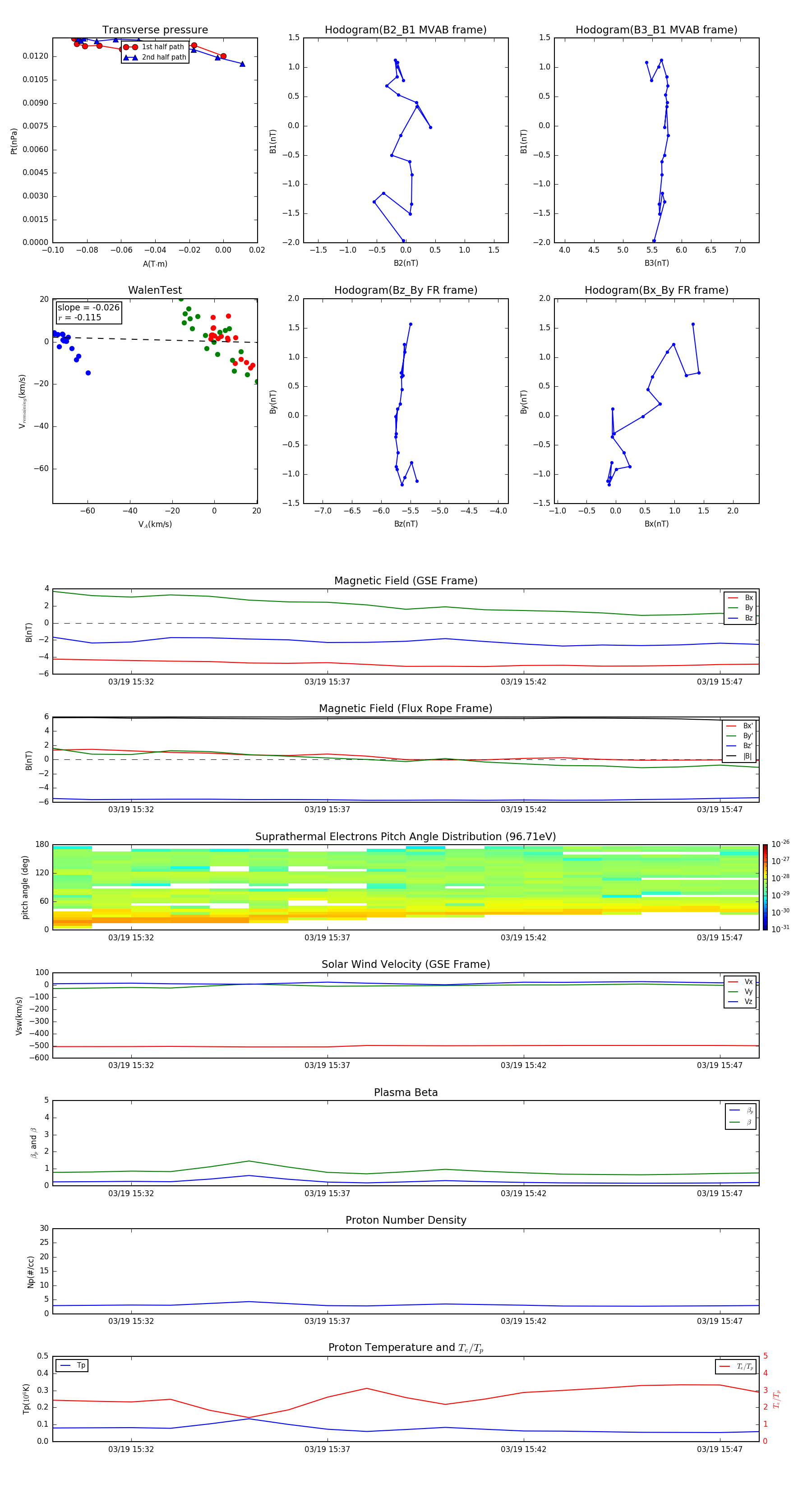Click the 'slope = -0.026' annotation
812x1489 pixels.
tap(88, 308)
